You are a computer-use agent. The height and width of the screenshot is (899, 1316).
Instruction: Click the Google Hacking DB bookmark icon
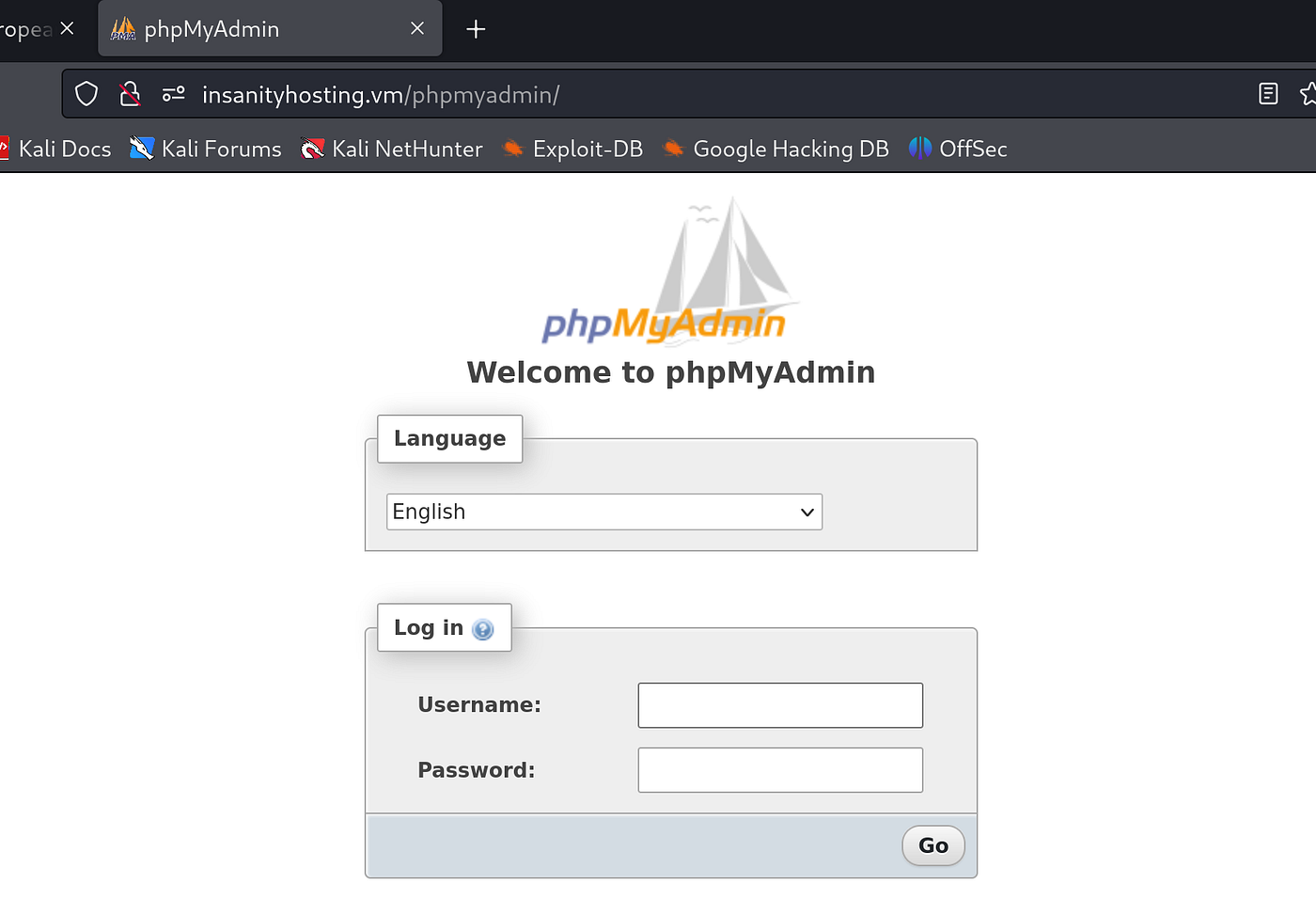click(673, 149)
